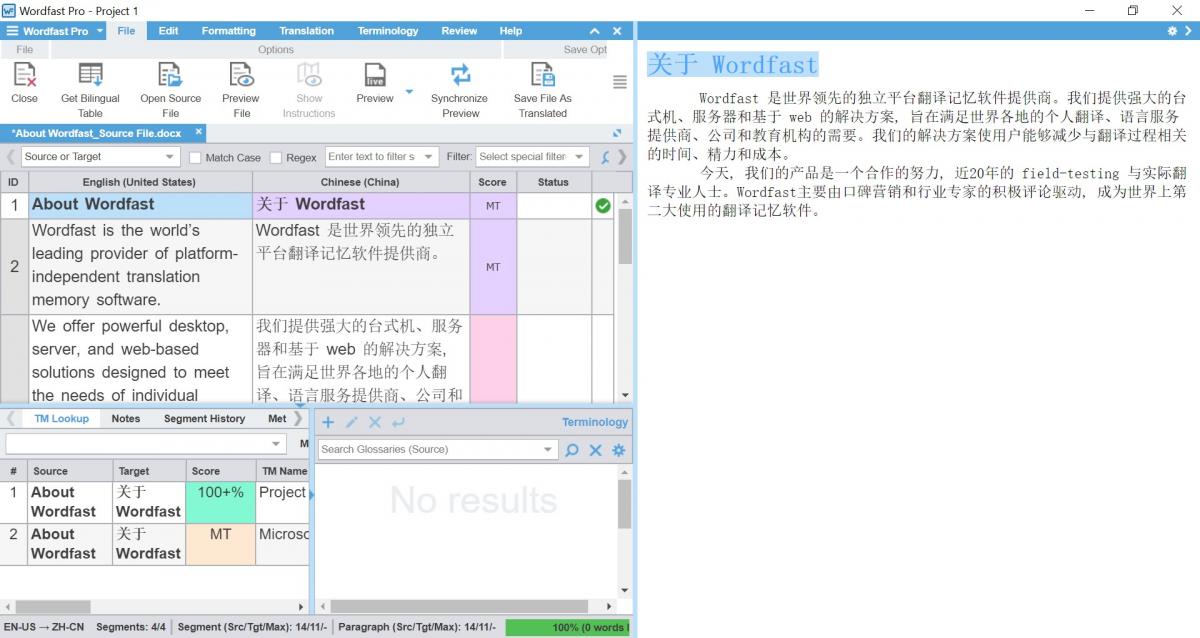Open the Source or Target dropdown

click(x=99, y=157)
